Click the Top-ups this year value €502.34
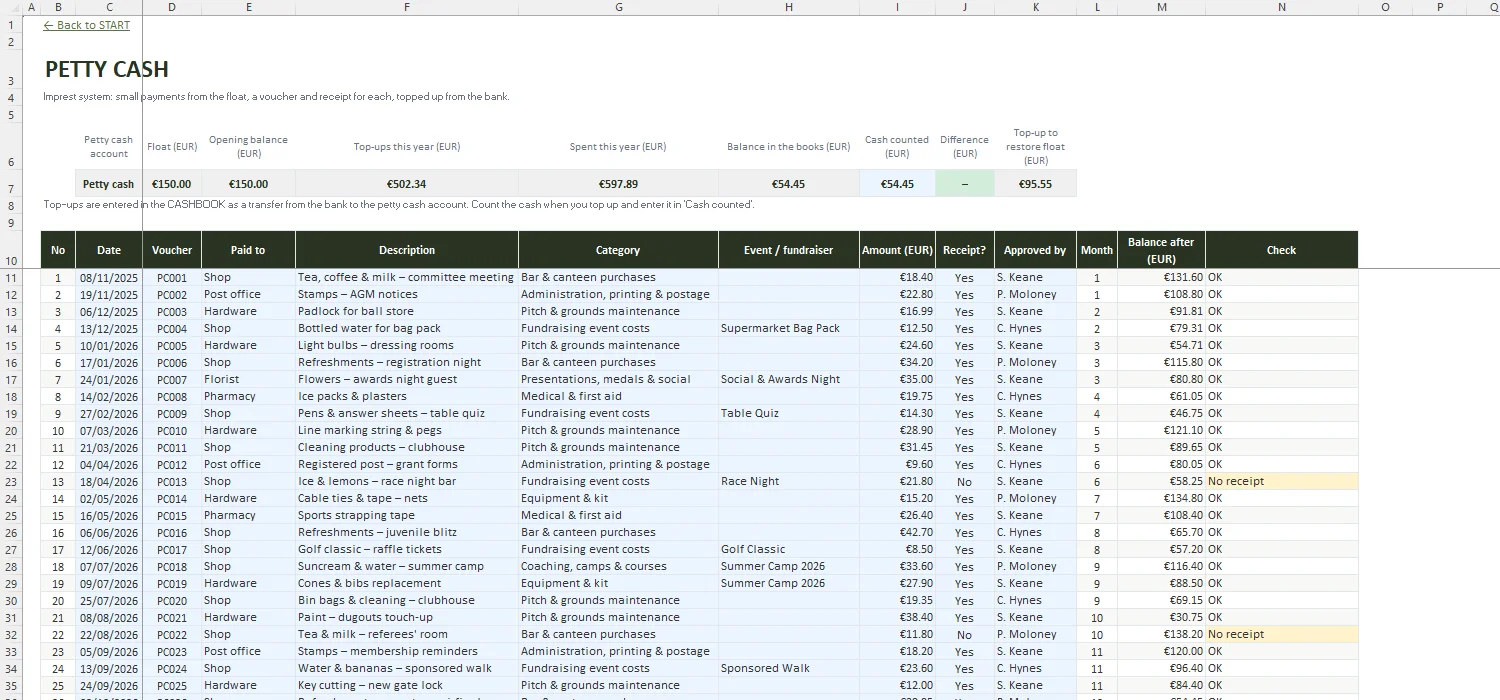This screenshot has height=700, width=1500. (407, 184)
